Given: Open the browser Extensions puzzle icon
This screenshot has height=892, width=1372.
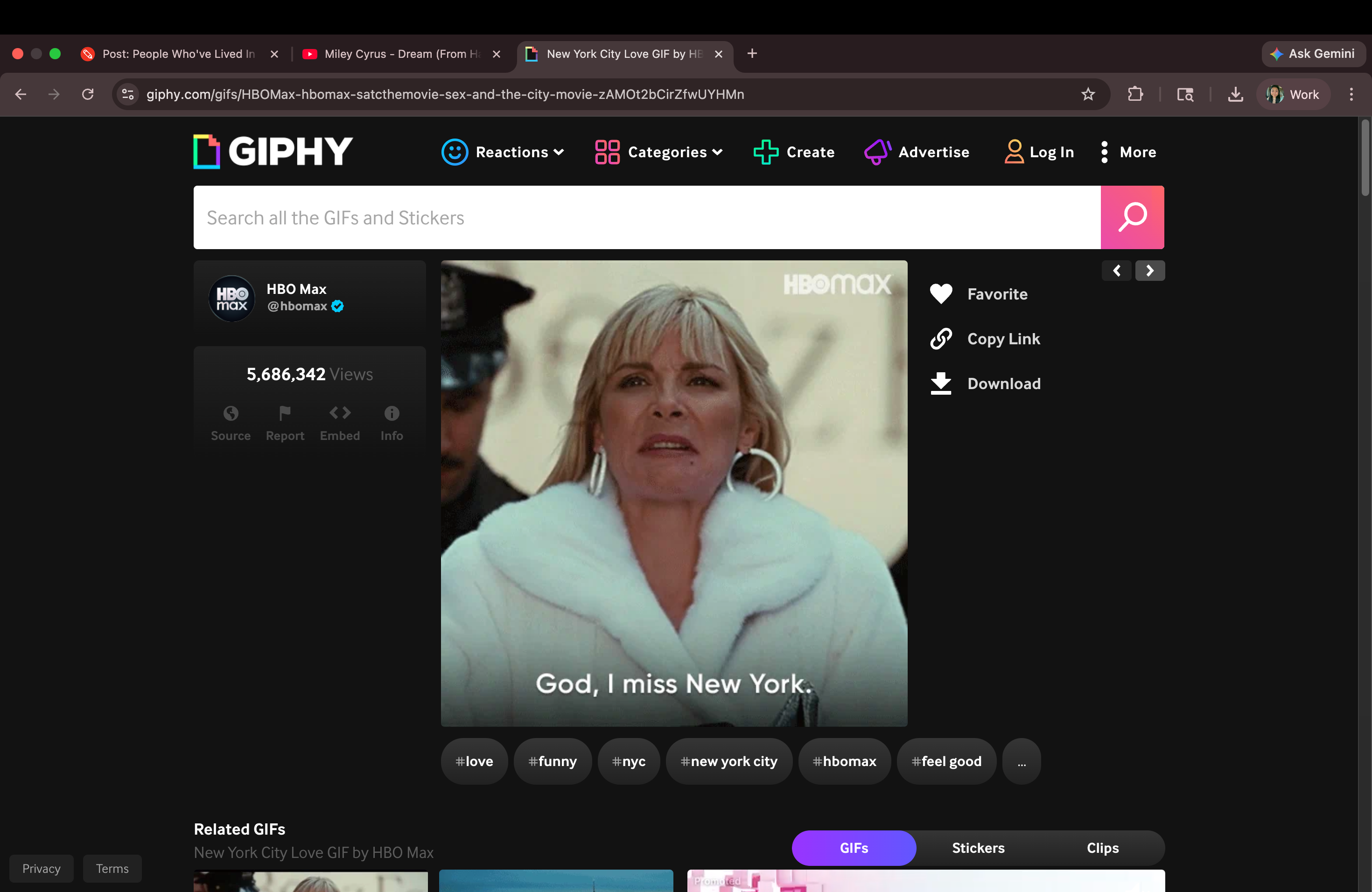Looking at the screenshot, I should click(1135, 94).
